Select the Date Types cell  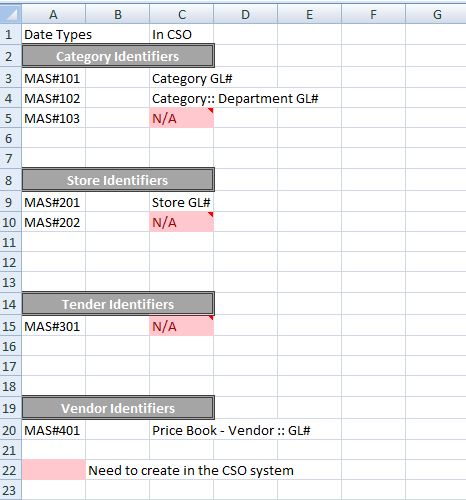pos(54,34)
